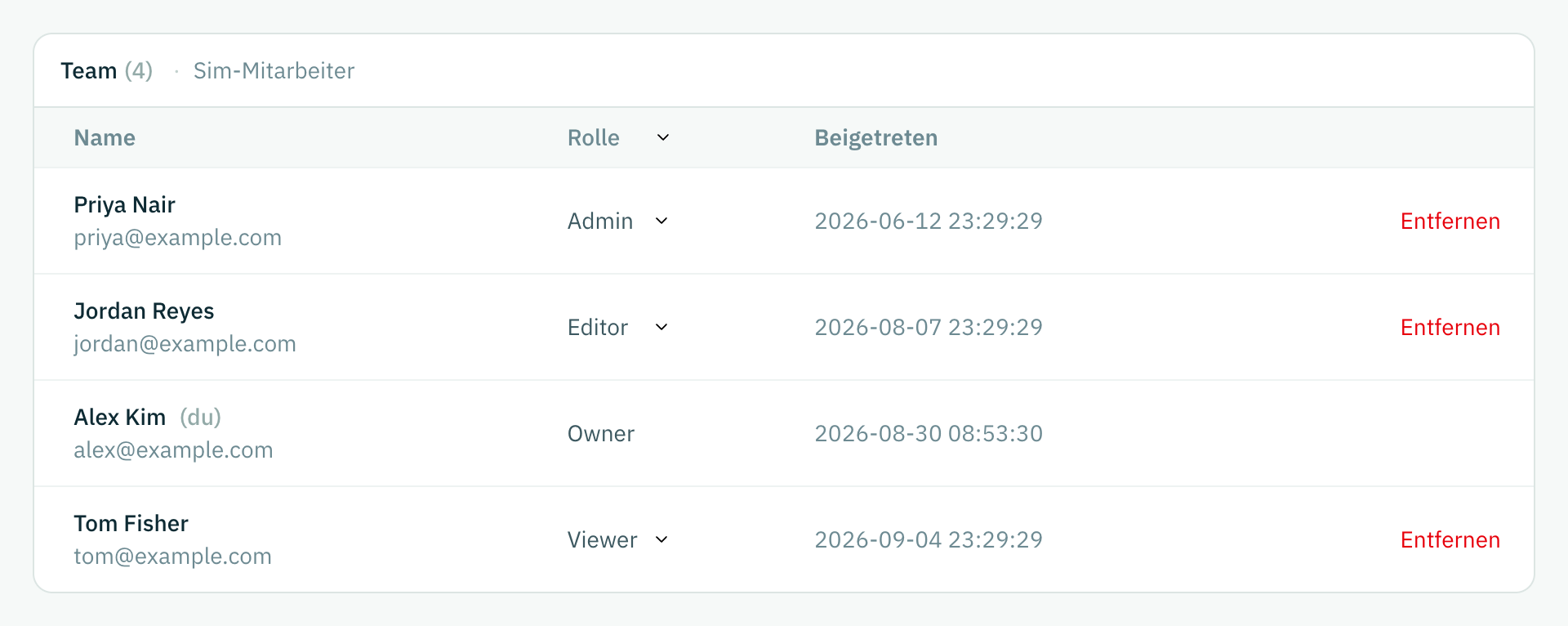Open the Rolle column header chevron
1568x626 pixels.
click(663, 137)
